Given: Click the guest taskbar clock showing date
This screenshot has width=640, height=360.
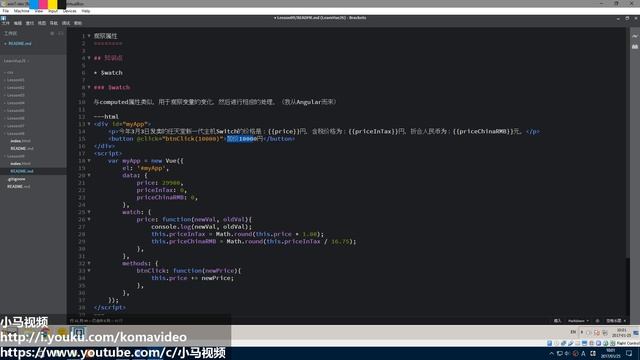Looking at the screenshot, I should point(621,332).
